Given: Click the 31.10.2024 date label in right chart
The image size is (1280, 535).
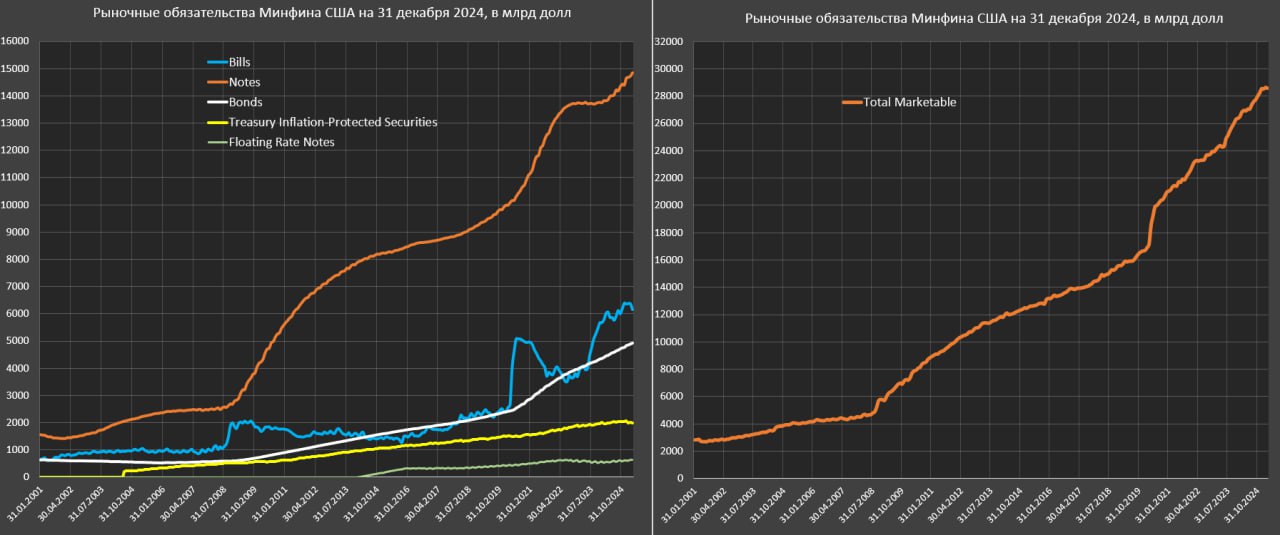Looking at the screenshot, I should tap(1259, 502).
